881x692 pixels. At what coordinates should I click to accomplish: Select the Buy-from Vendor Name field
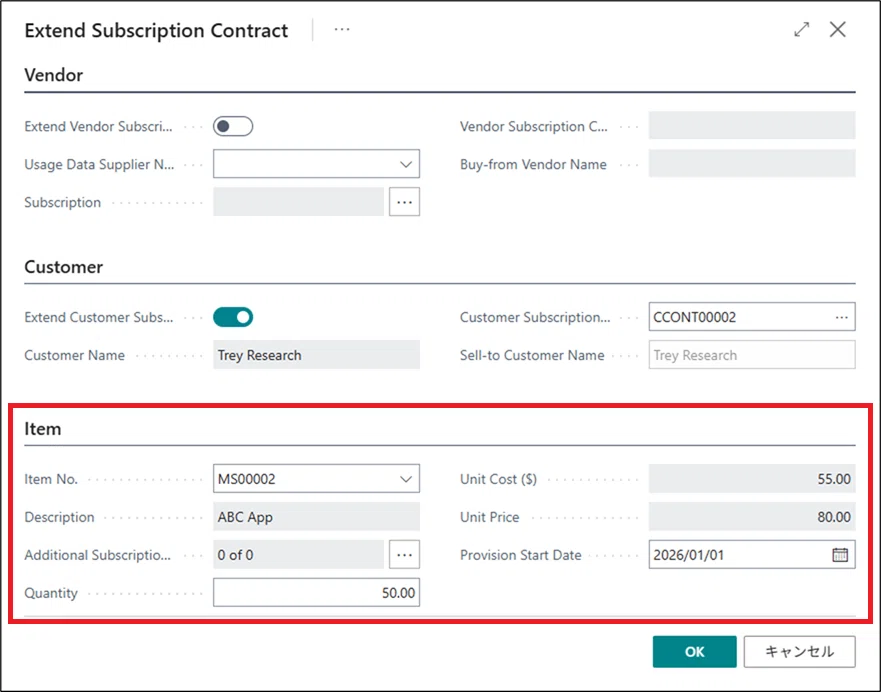(x=752, y=164)
